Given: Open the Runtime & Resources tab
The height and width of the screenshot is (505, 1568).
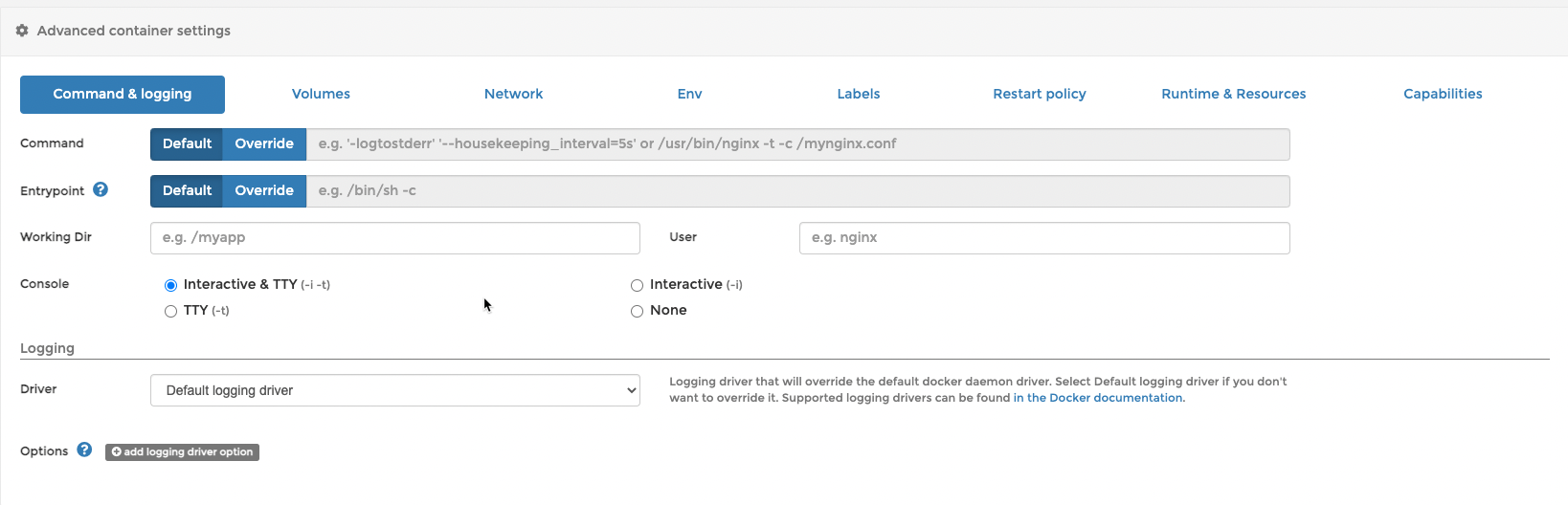Looking at the screenshot, I should click(x=1233, y=94).
